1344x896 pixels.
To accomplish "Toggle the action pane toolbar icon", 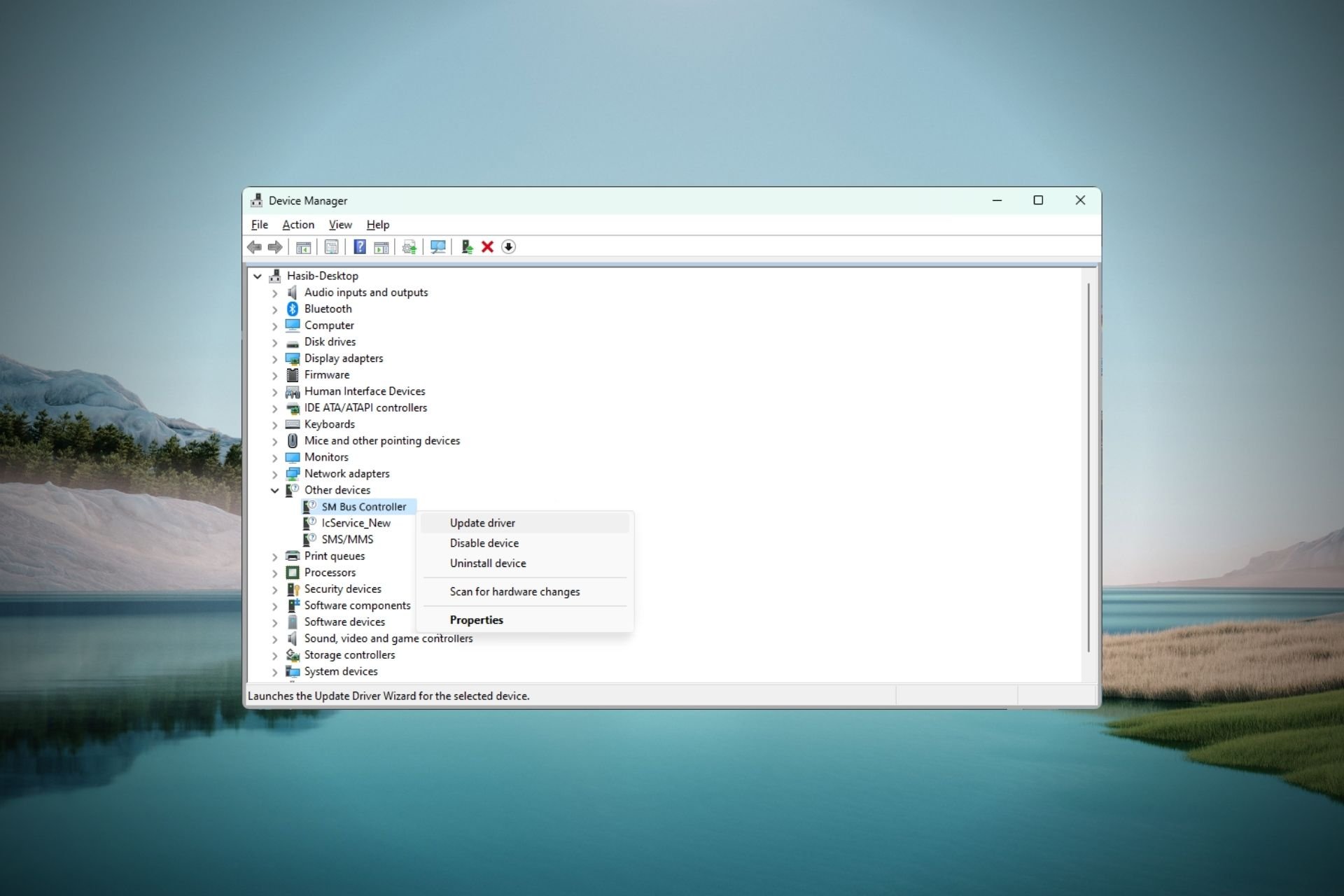I will click(381, 247).
